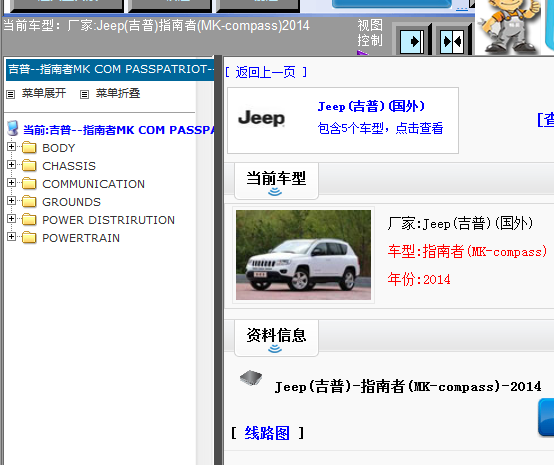Expand the GROUNDS tree node

(11, 200)
